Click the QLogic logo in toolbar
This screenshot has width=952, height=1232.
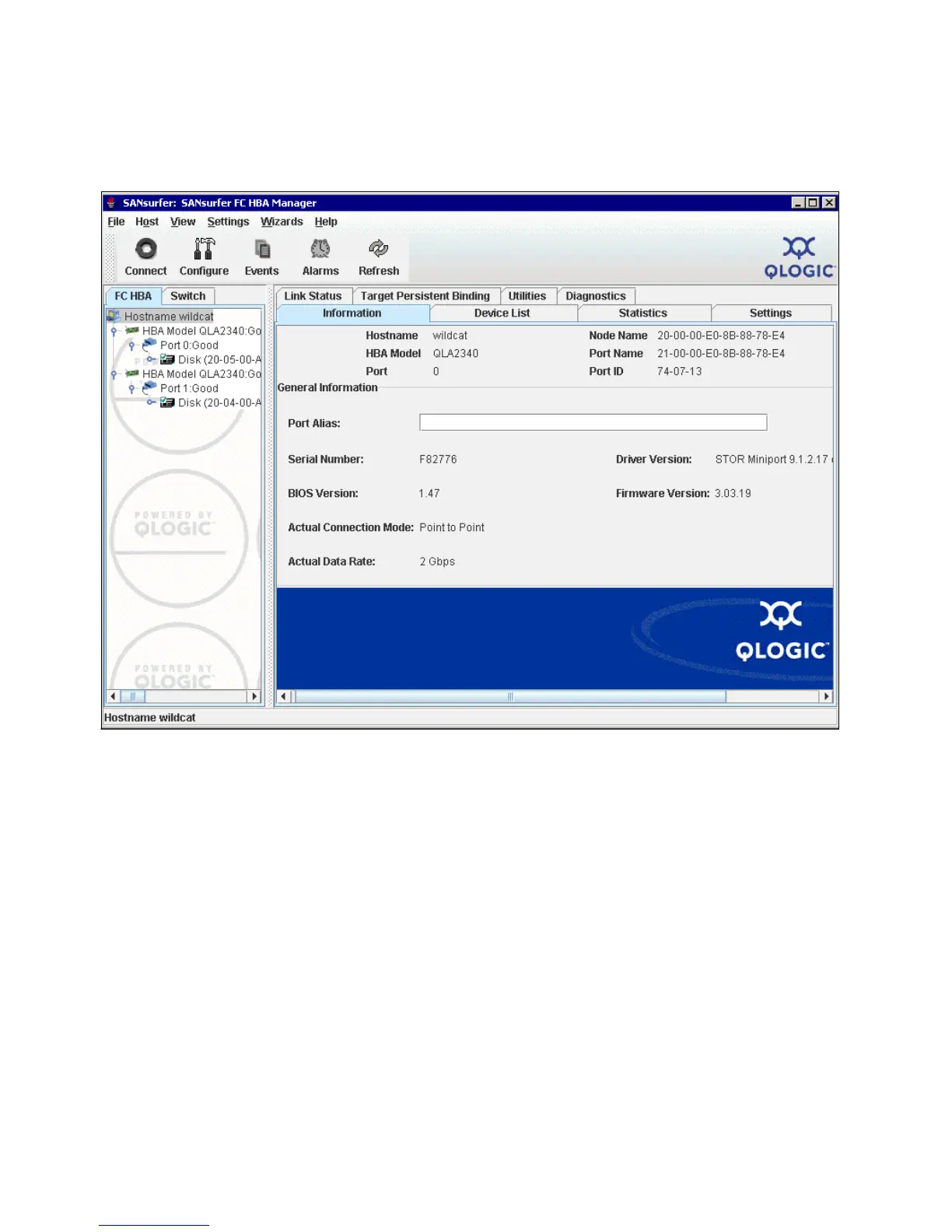point(799,257)
